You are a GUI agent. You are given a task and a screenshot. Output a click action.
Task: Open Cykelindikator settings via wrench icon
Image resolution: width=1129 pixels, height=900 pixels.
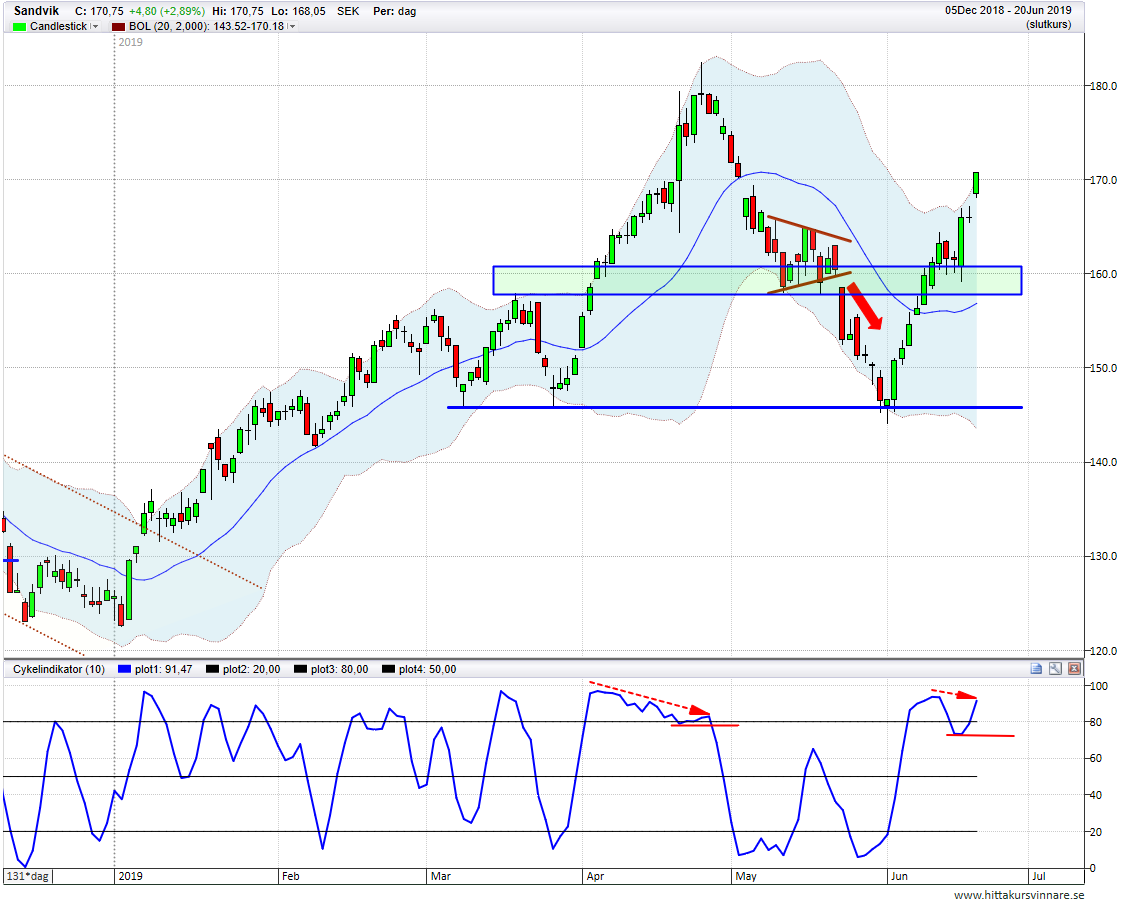(x=1055, y=669)
